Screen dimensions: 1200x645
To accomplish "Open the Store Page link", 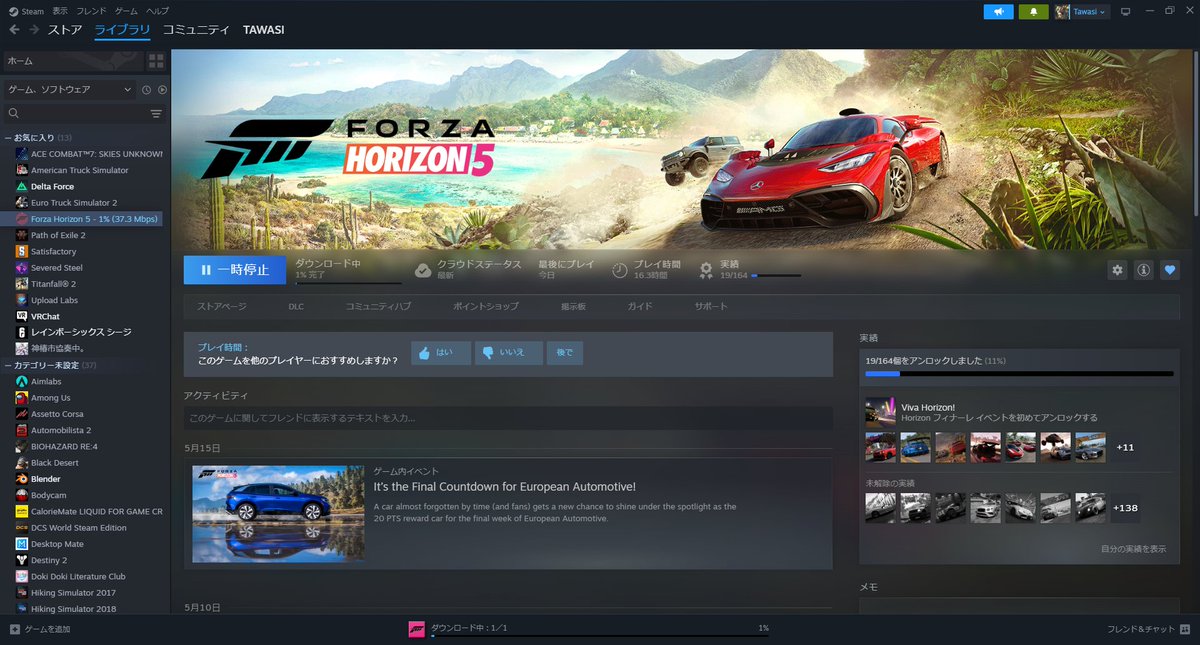I will tap(221, 307).
